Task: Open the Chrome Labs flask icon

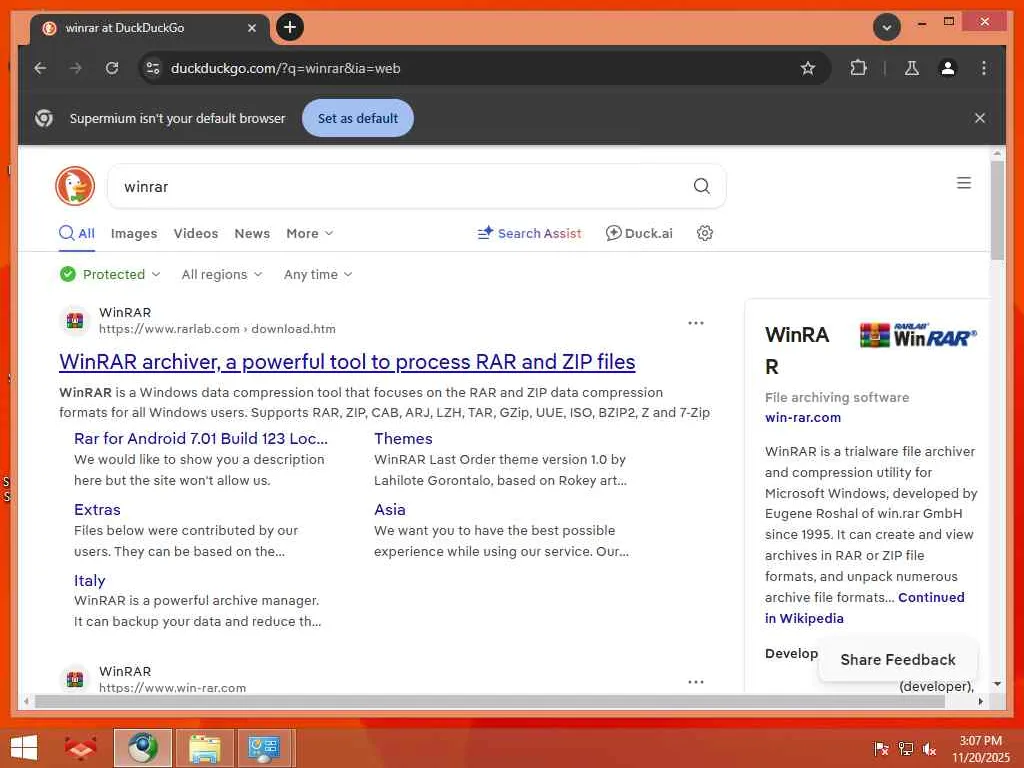Action: tap(912, 68)
